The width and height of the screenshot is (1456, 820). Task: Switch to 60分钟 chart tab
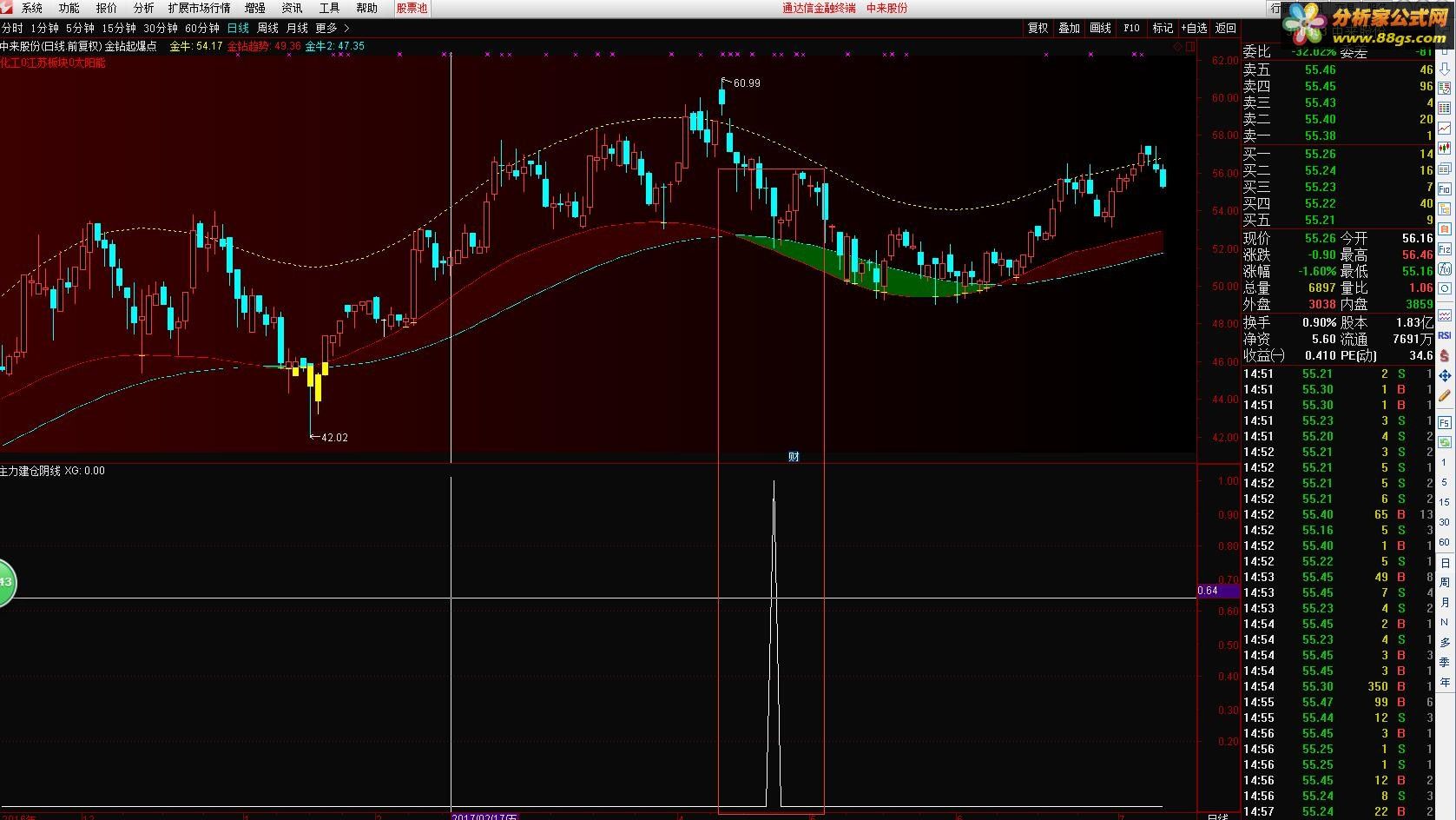tap(202, 28)
